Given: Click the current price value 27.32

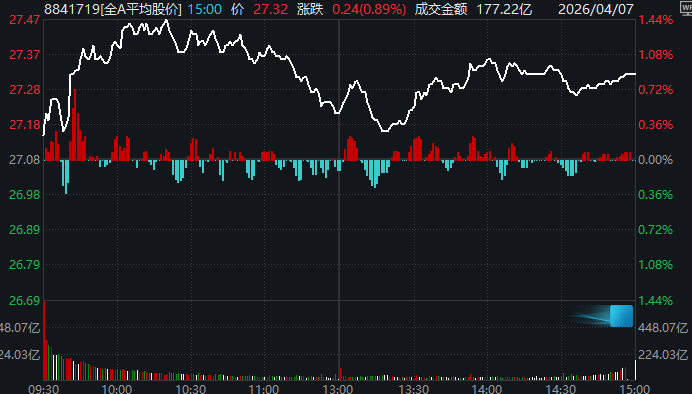Looking at the screenshot, I should pyautogui.click(x=271, y=9).
